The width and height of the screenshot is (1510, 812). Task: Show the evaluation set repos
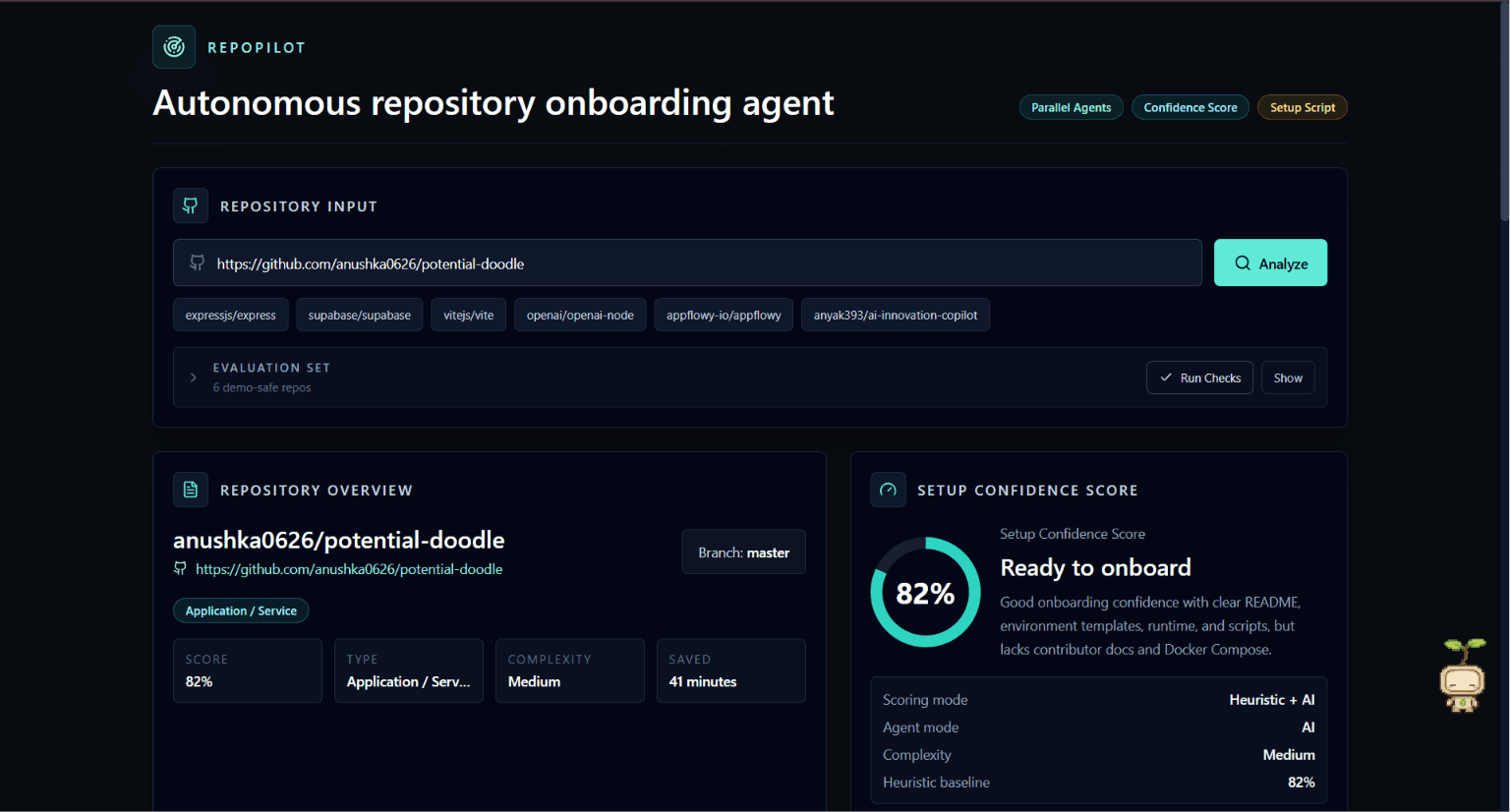coord(1288,377)
